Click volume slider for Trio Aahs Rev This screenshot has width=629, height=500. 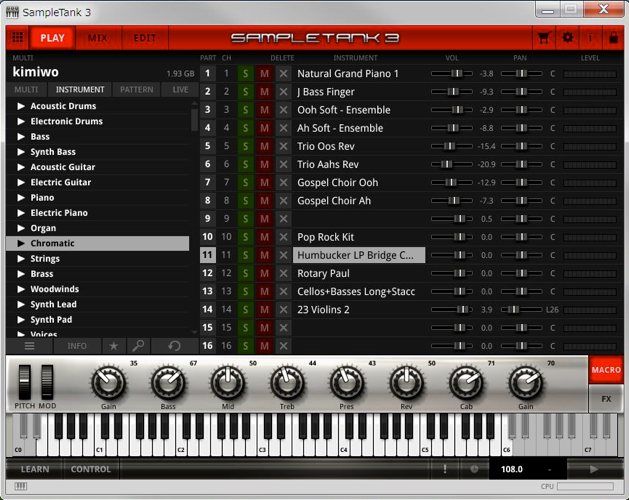pos(452,165)
